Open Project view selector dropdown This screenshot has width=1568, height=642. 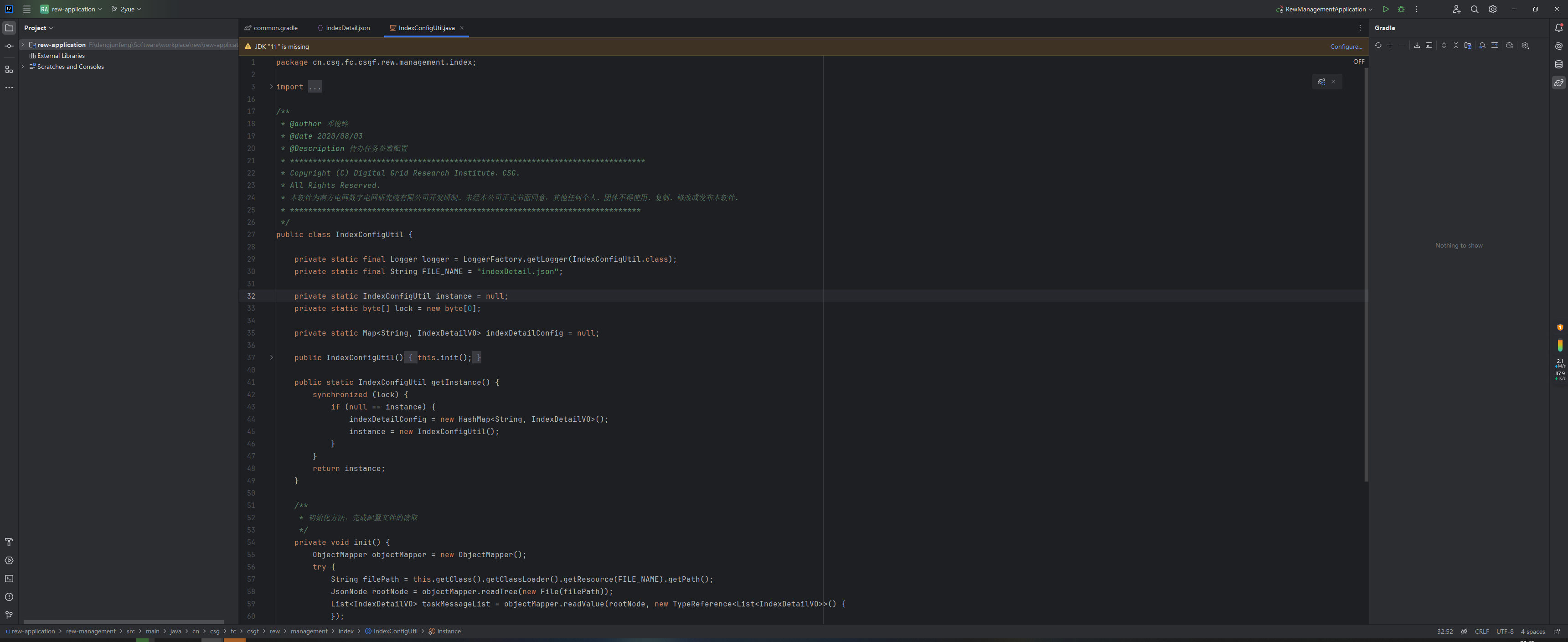[38, 28]
